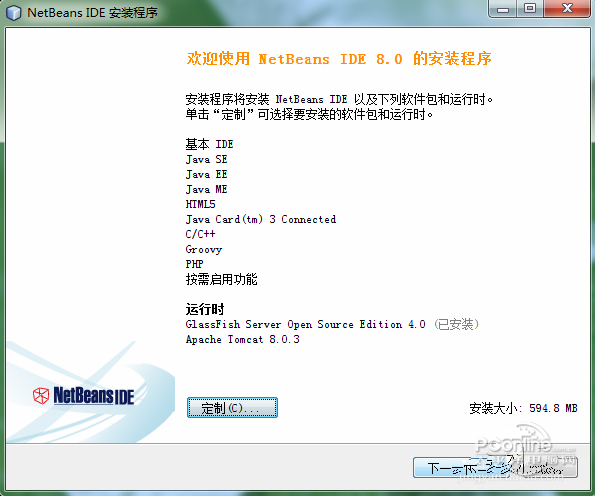Click the HTML5 list entry
The width and height of the screenshot is (595, 496).
coord(200,204)
